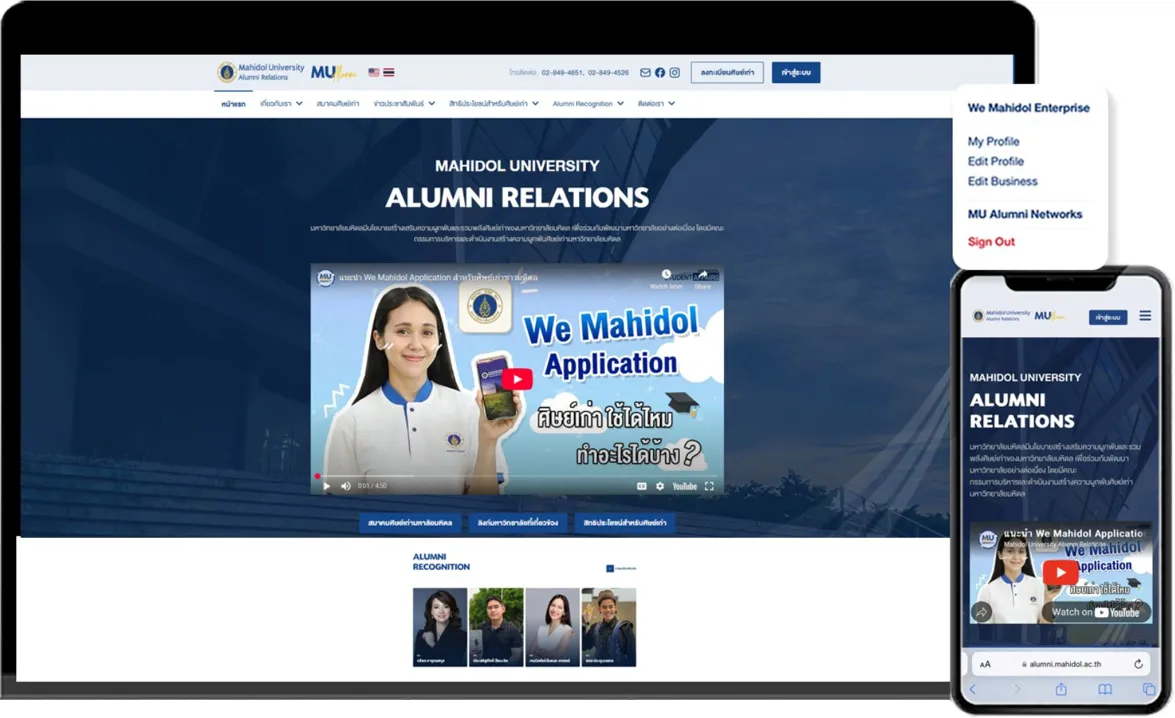Viewport: 1175px width, 718px height.
Task: Click the blue login button on the phone
Action: point(1108,317)
